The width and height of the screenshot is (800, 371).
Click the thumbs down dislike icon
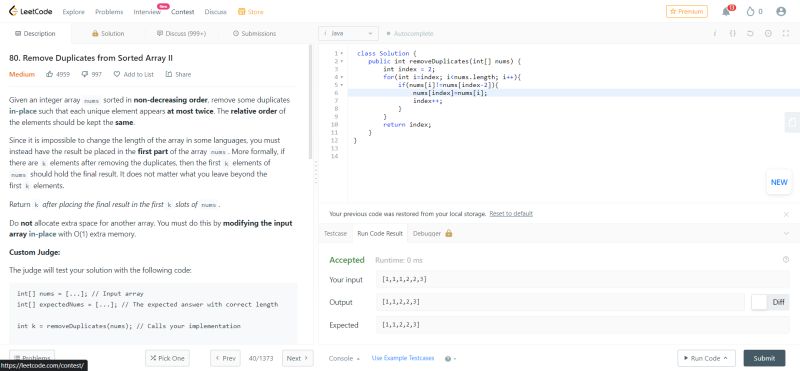point(85,74)
